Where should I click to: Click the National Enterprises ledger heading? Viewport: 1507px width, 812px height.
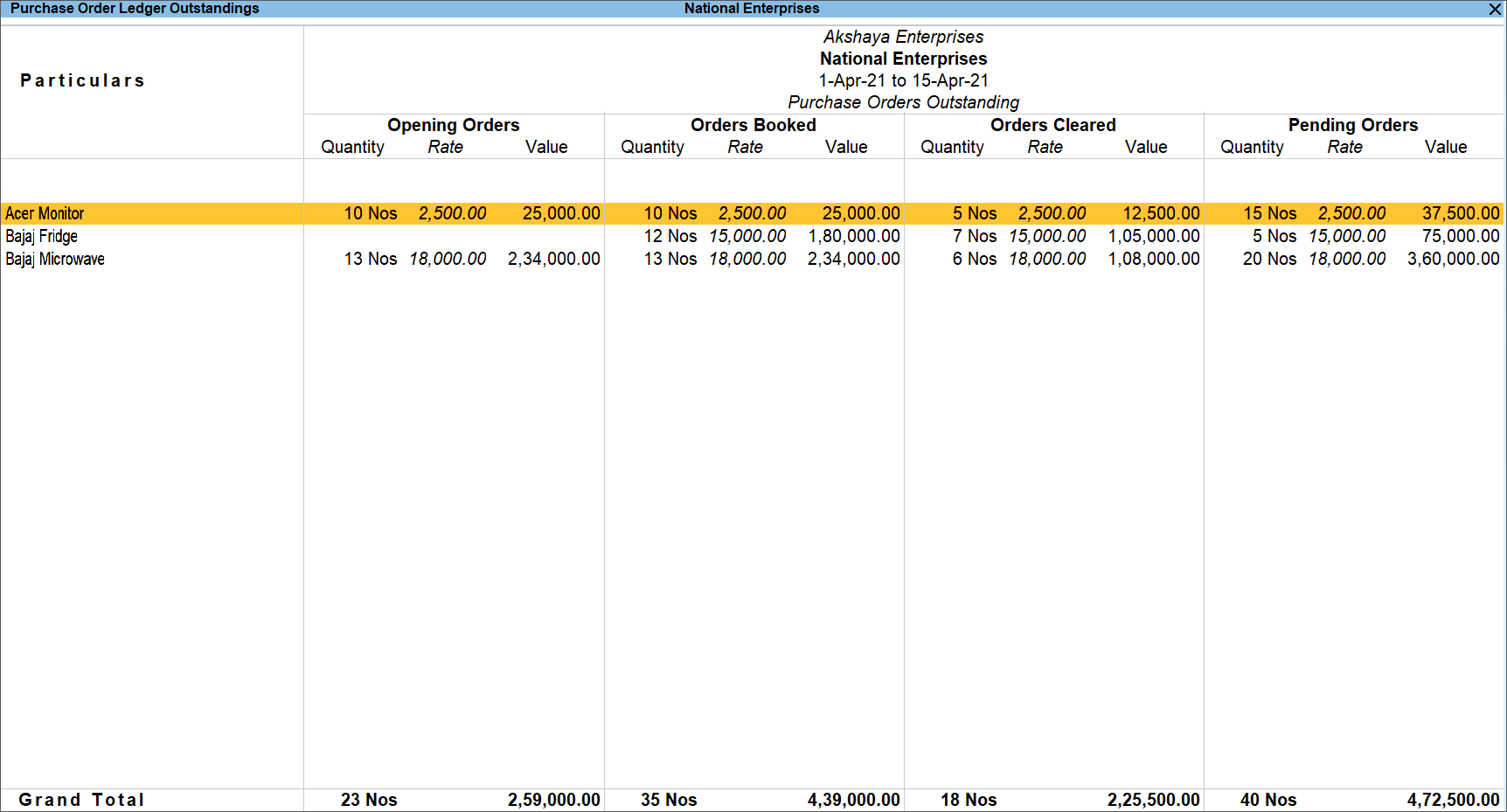[903, 59]
